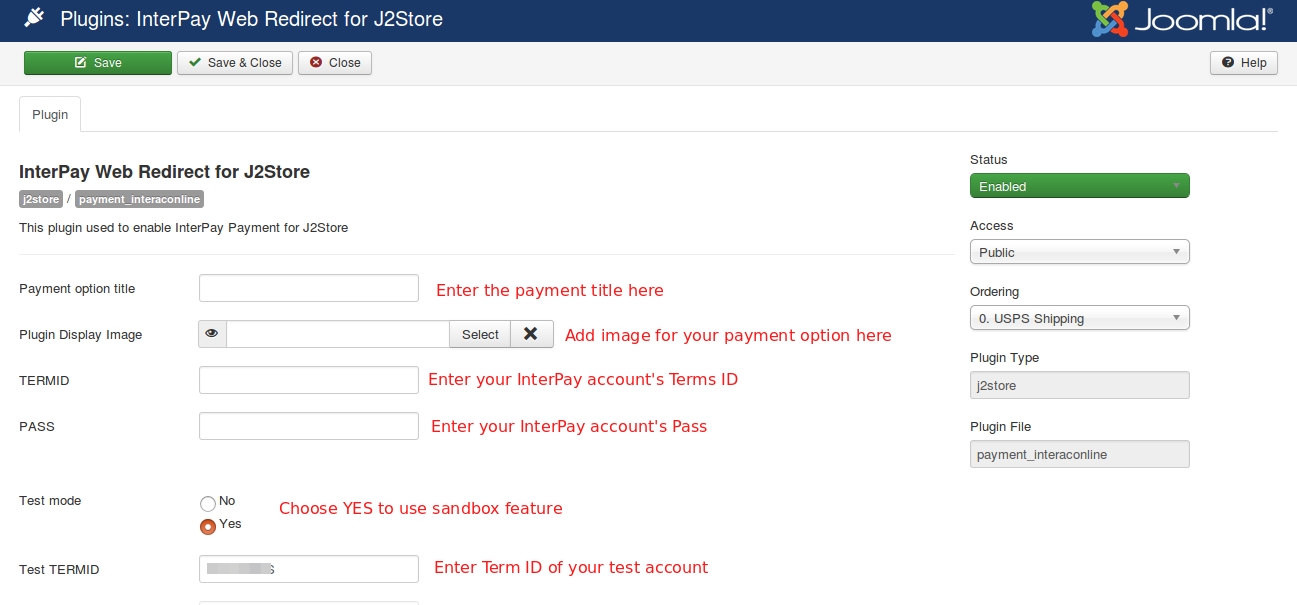Screen dimensions: 1297x605
Task: Clear the plugin display image with X button
Action: coord(532,335)
